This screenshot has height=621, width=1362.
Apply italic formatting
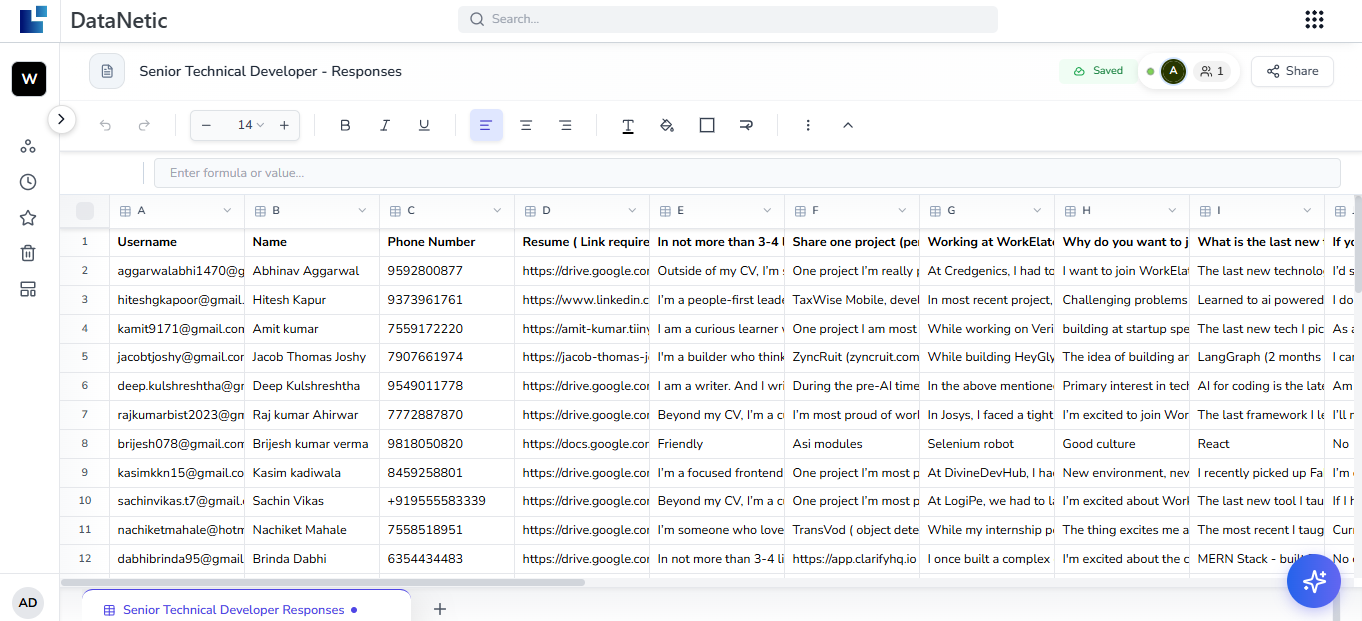click(385, 125)
